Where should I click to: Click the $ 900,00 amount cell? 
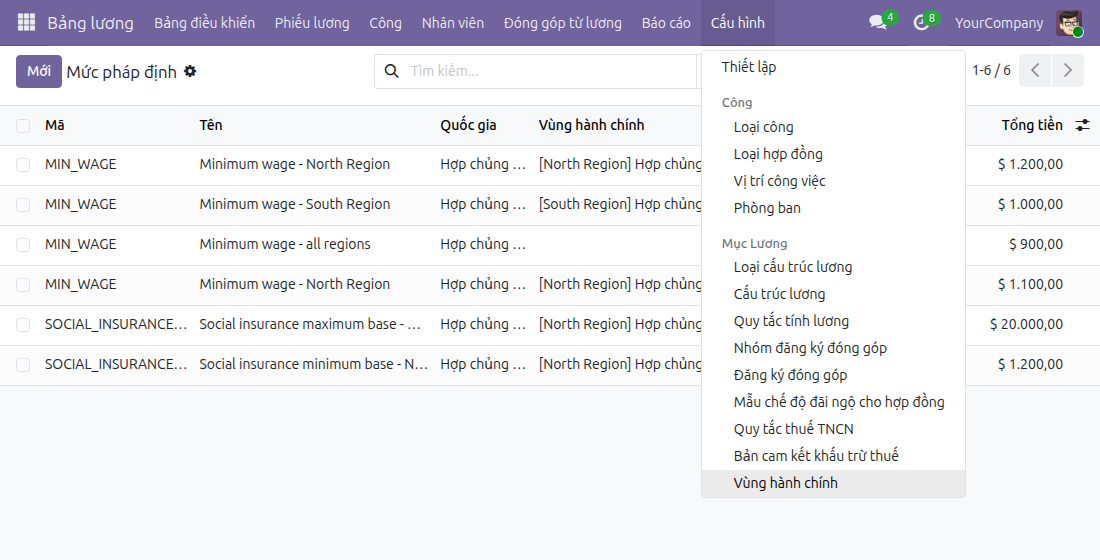[x=1035, y=244]
